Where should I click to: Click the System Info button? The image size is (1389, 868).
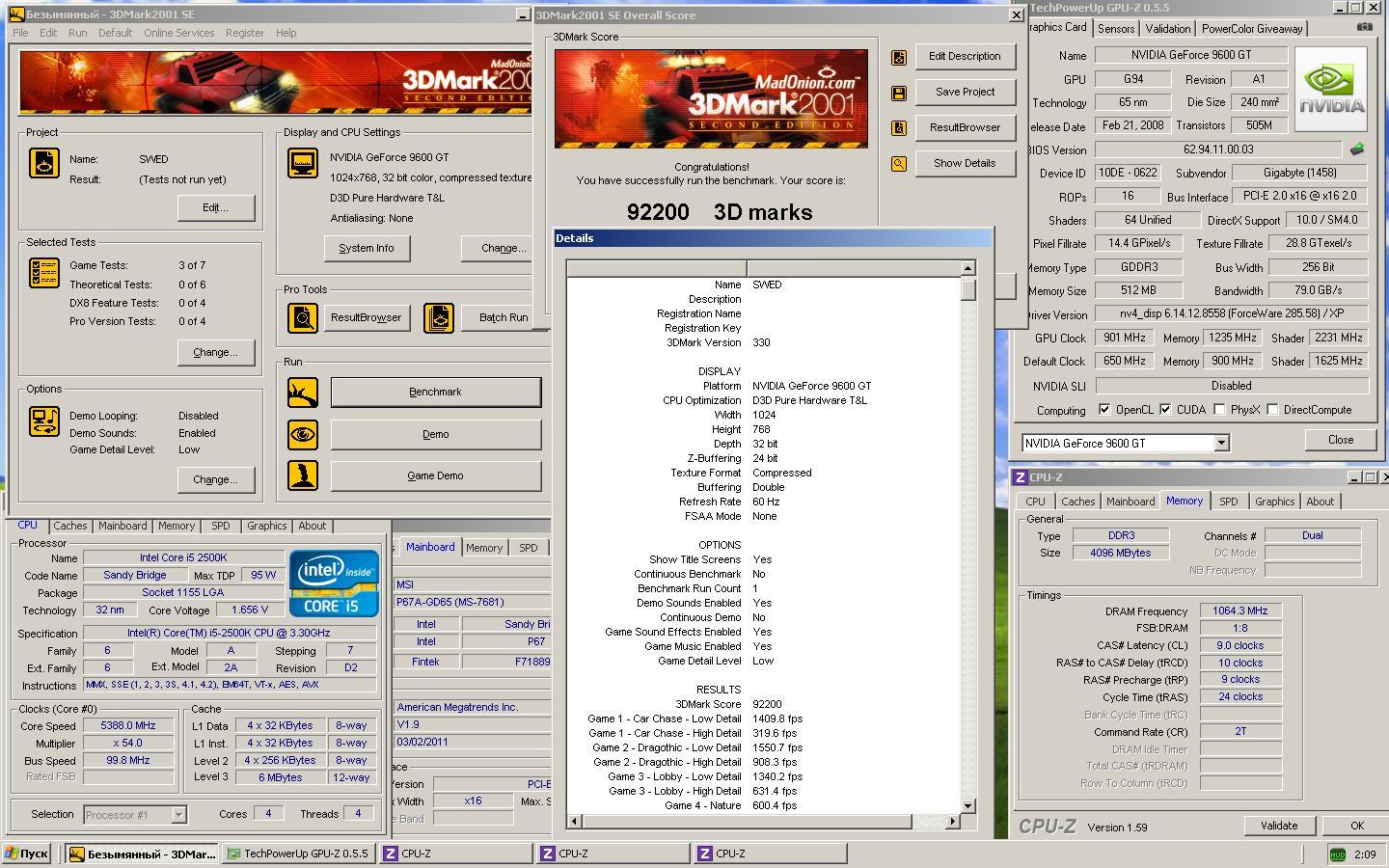tap(367, 248)
